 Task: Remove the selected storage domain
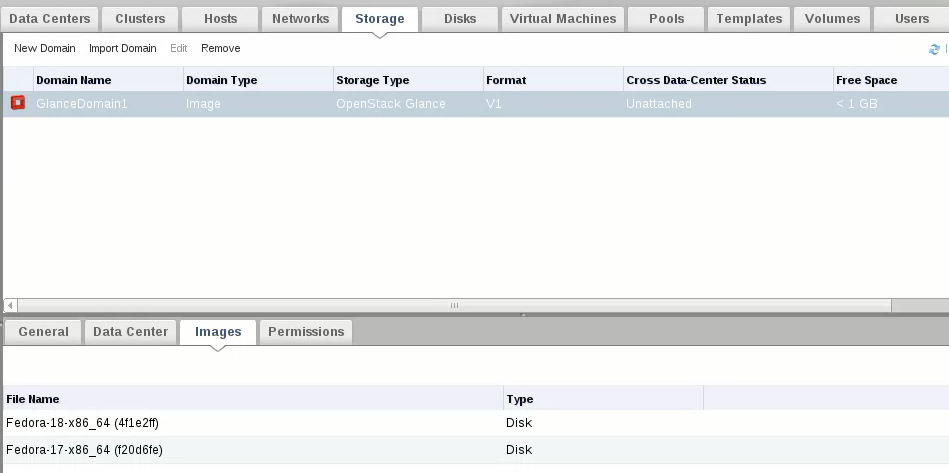coord(220,48)
